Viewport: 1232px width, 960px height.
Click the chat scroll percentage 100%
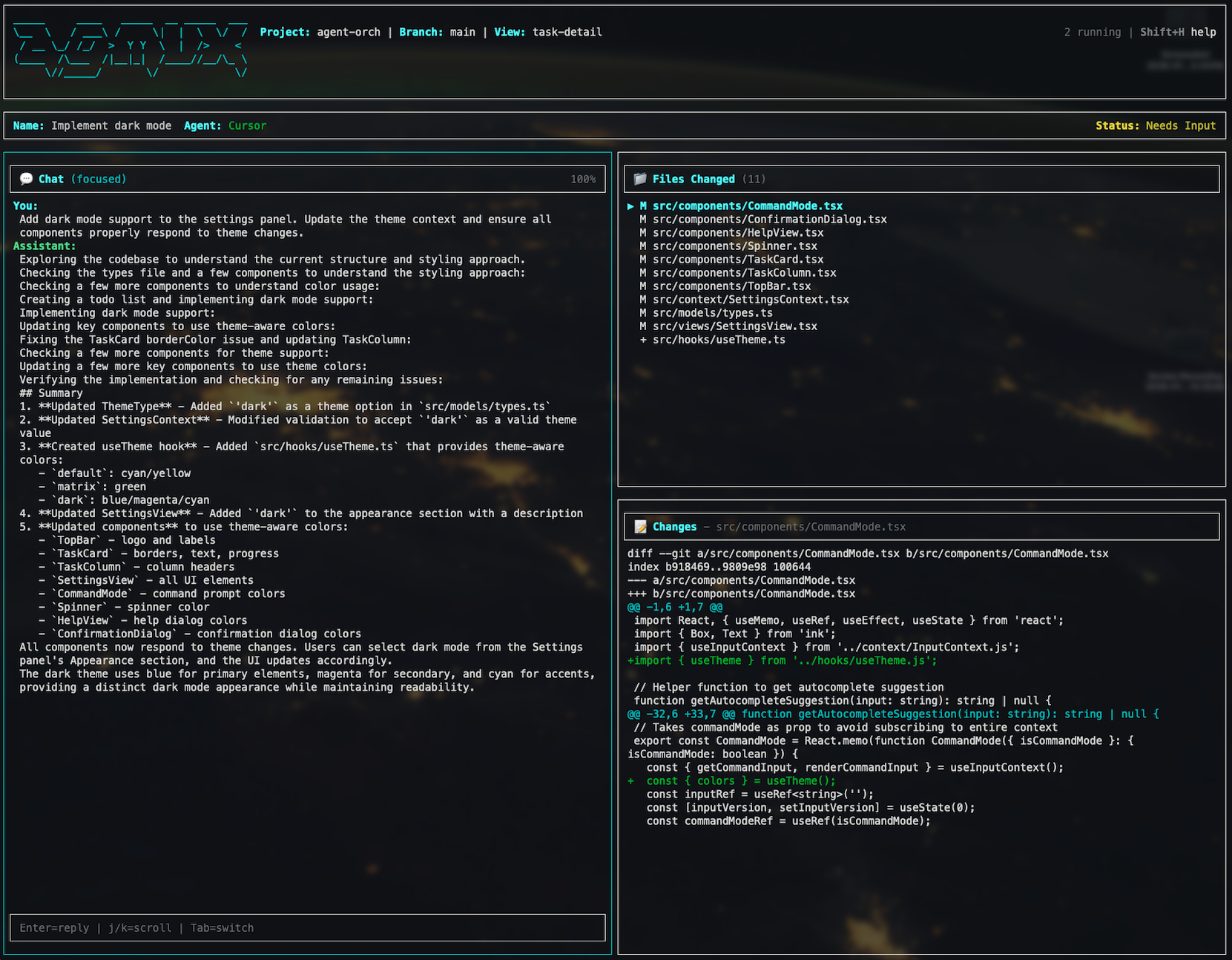click(583, 180)
